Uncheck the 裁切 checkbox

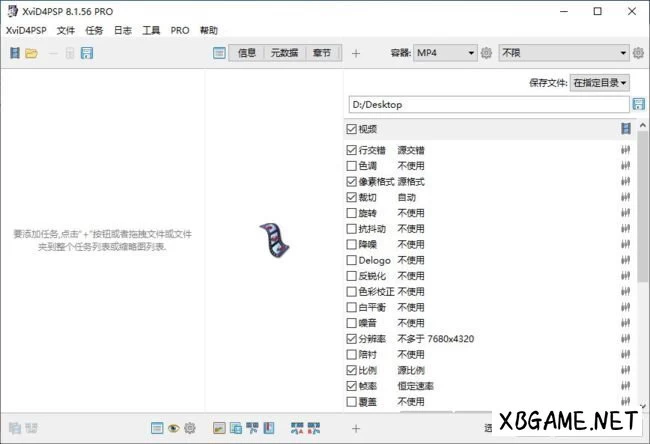[350, 197]
